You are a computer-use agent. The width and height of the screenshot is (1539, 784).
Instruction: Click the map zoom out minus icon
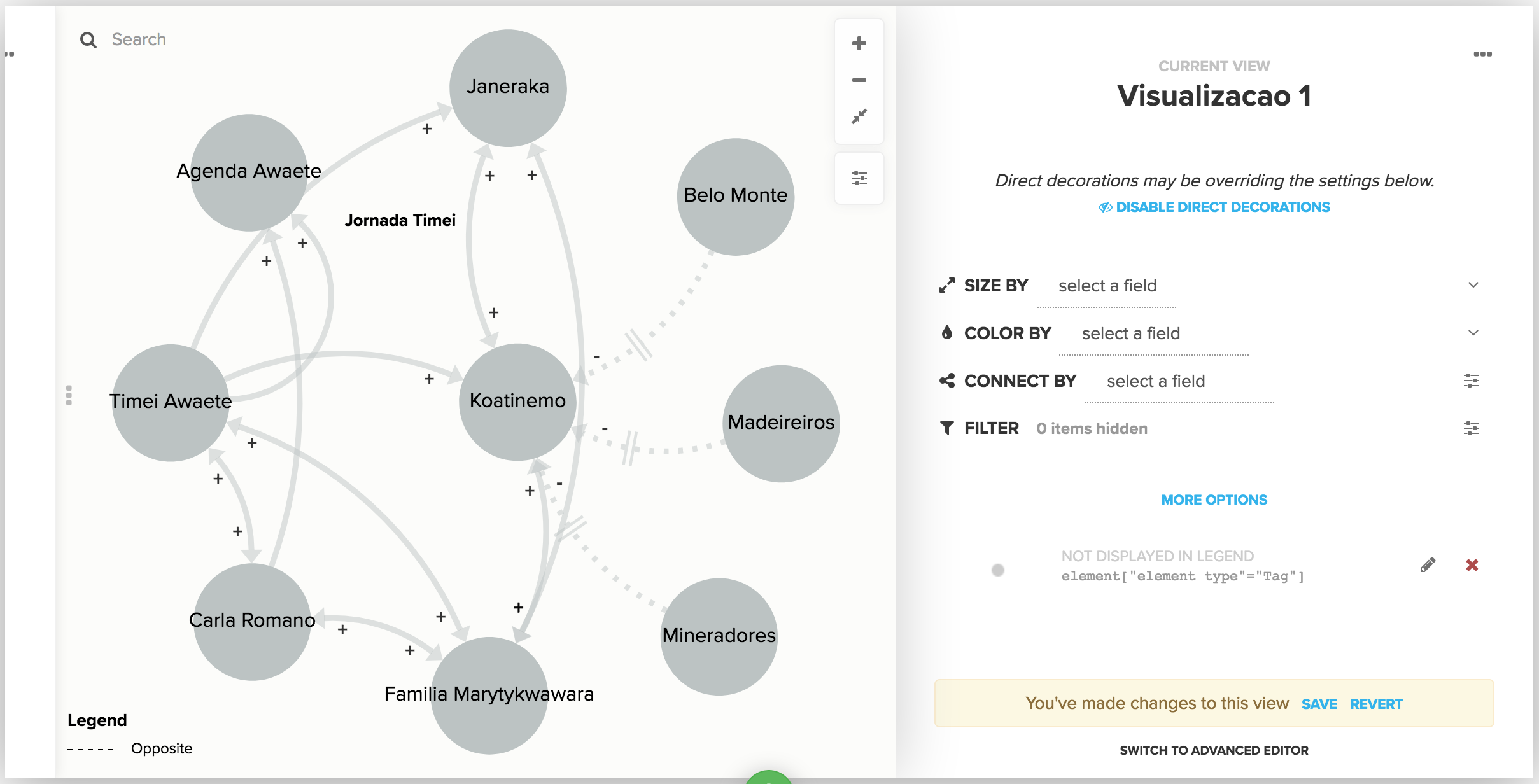click(x=859, y=80)
